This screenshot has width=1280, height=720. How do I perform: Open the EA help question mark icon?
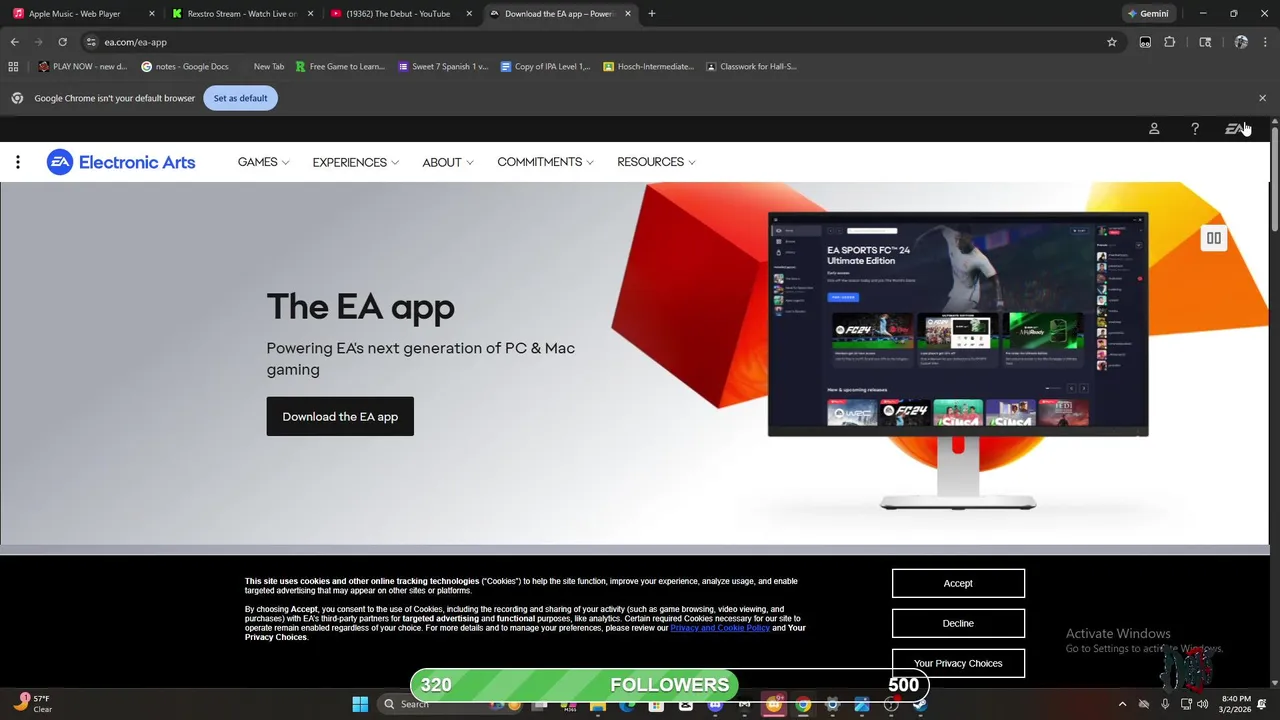pos(1194,129)
